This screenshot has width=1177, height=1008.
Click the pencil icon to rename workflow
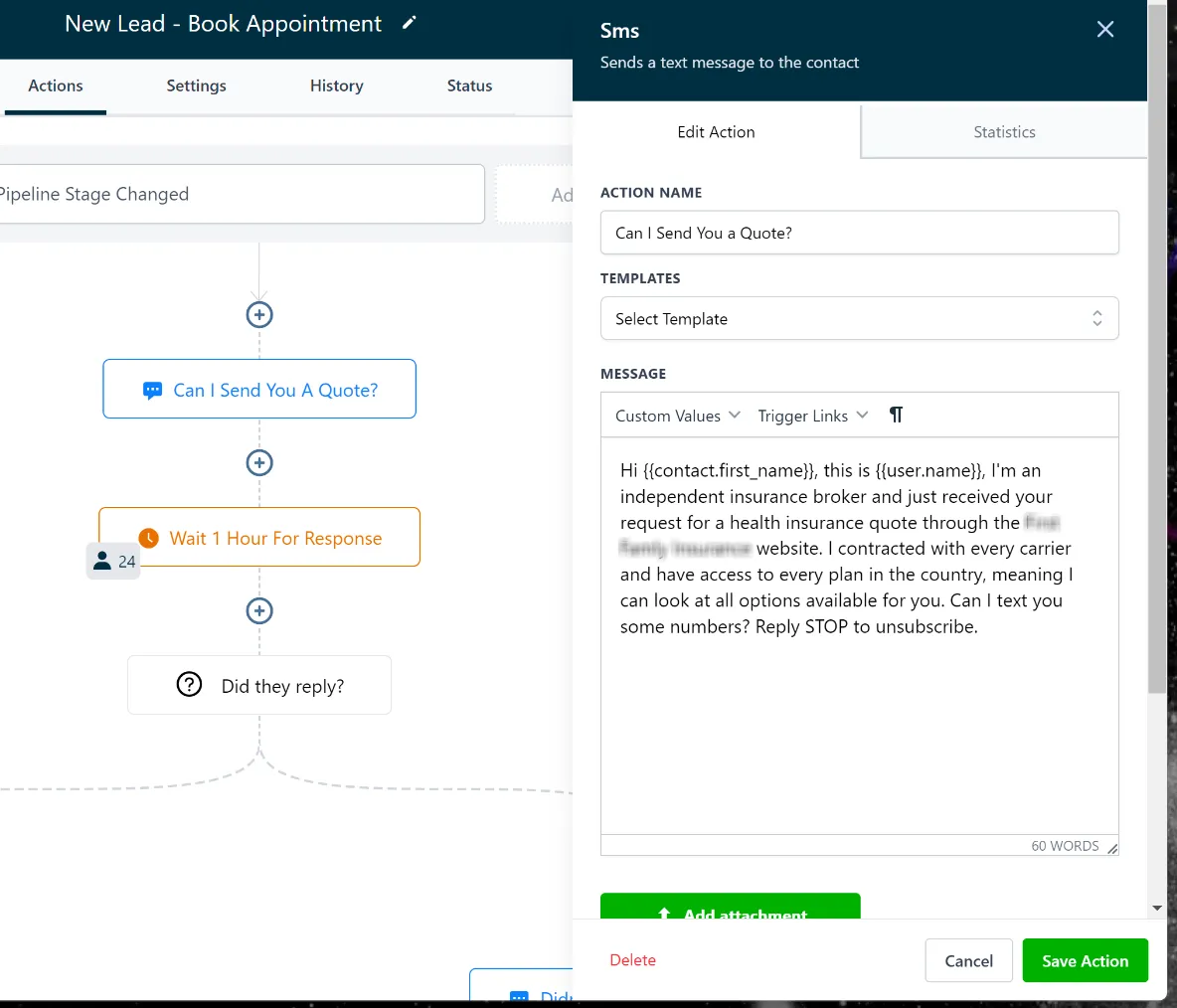[410, 23]
